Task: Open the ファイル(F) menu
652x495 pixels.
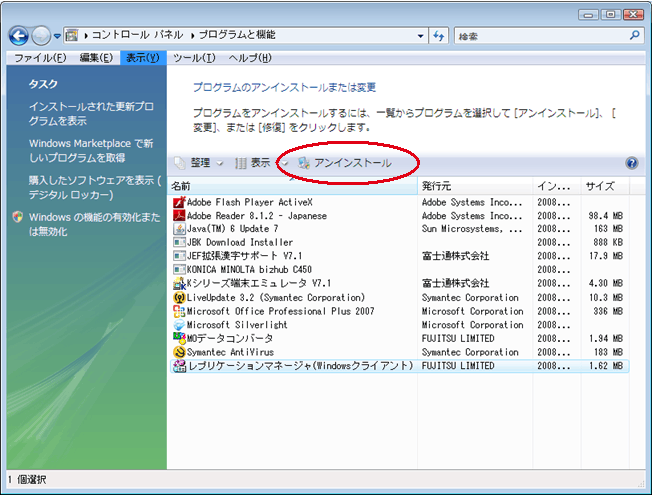Action: (x=40, y=58)
